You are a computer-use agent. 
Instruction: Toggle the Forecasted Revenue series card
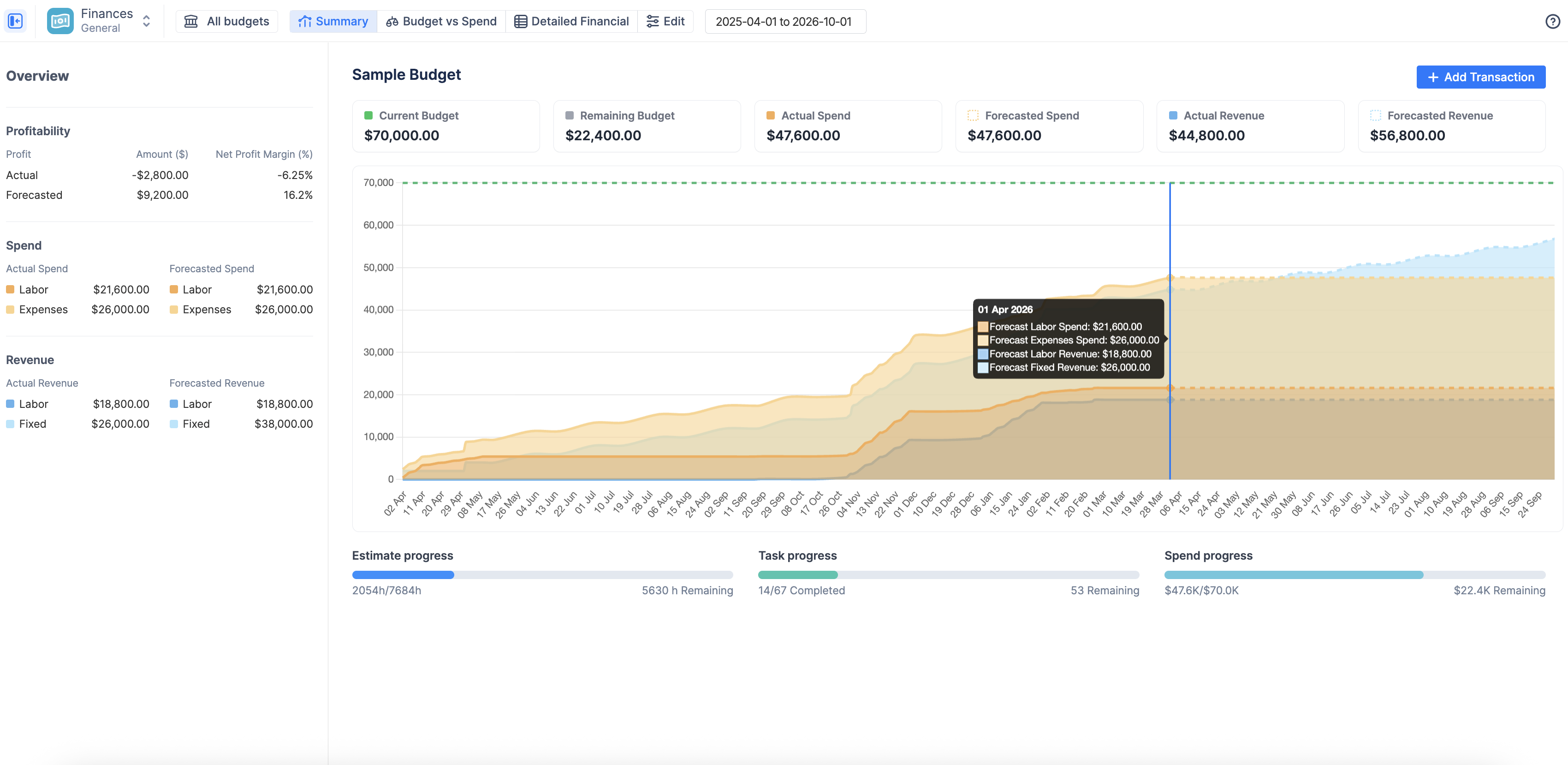[1451, 126]
